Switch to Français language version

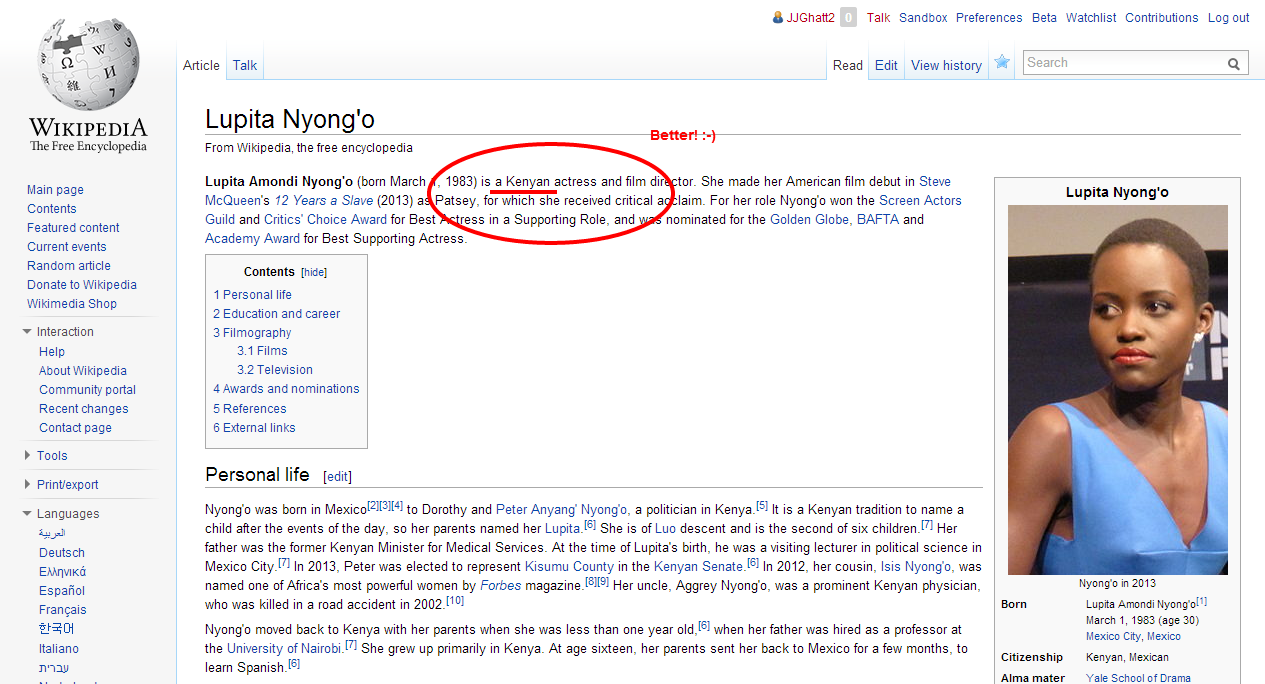point(63,610)
